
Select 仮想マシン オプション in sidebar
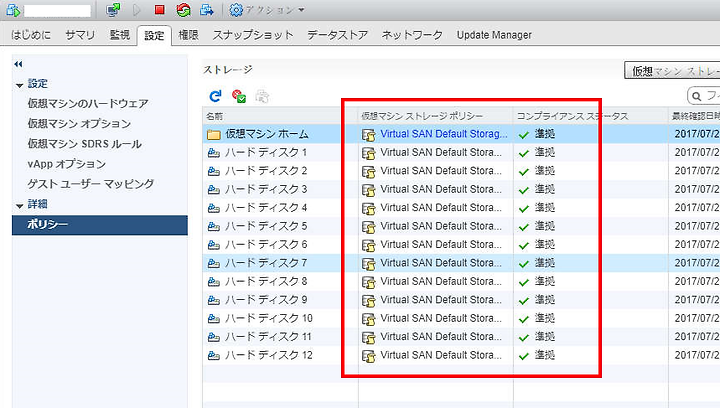79,123
